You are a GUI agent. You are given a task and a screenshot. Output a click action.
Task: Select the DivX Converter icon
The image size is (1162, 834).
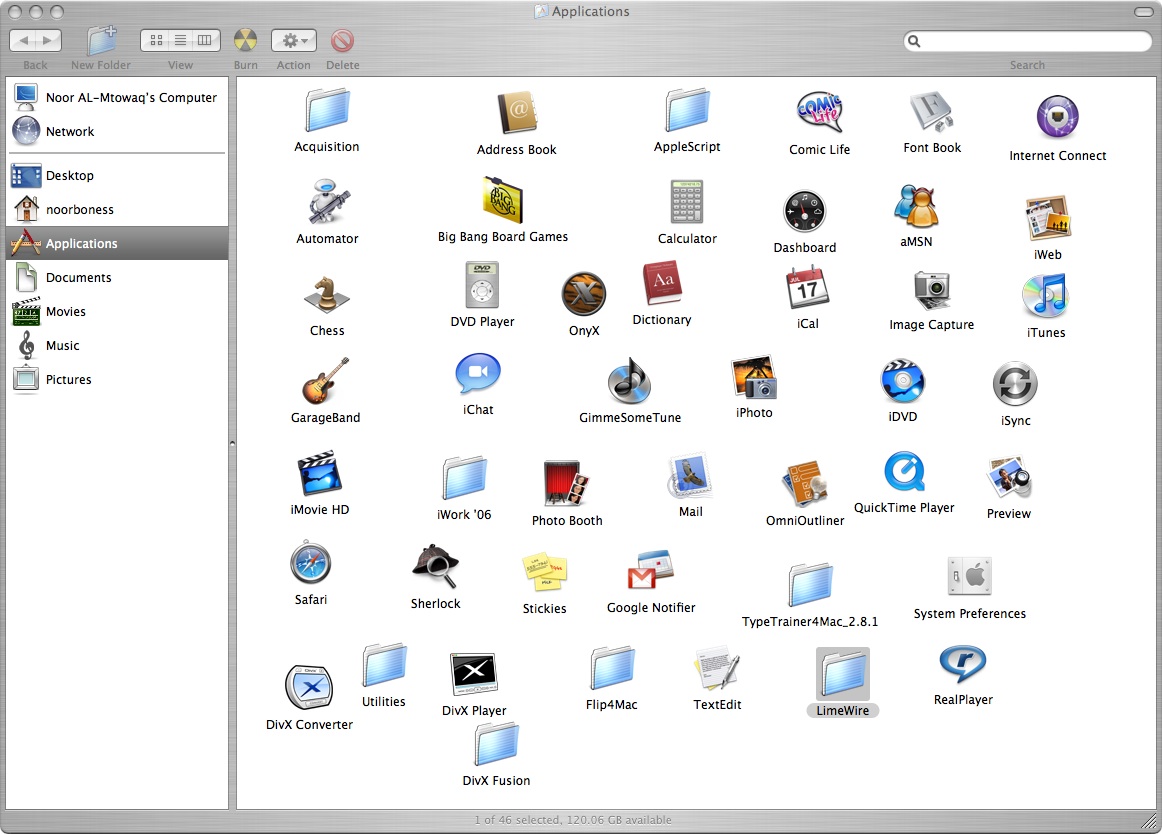click(309, 687)
